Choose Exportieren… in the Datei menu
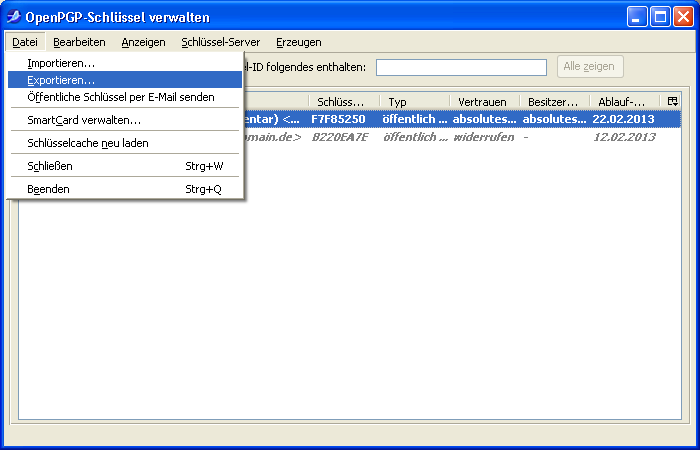Screen dimensions: 700x450 [61, 80]
